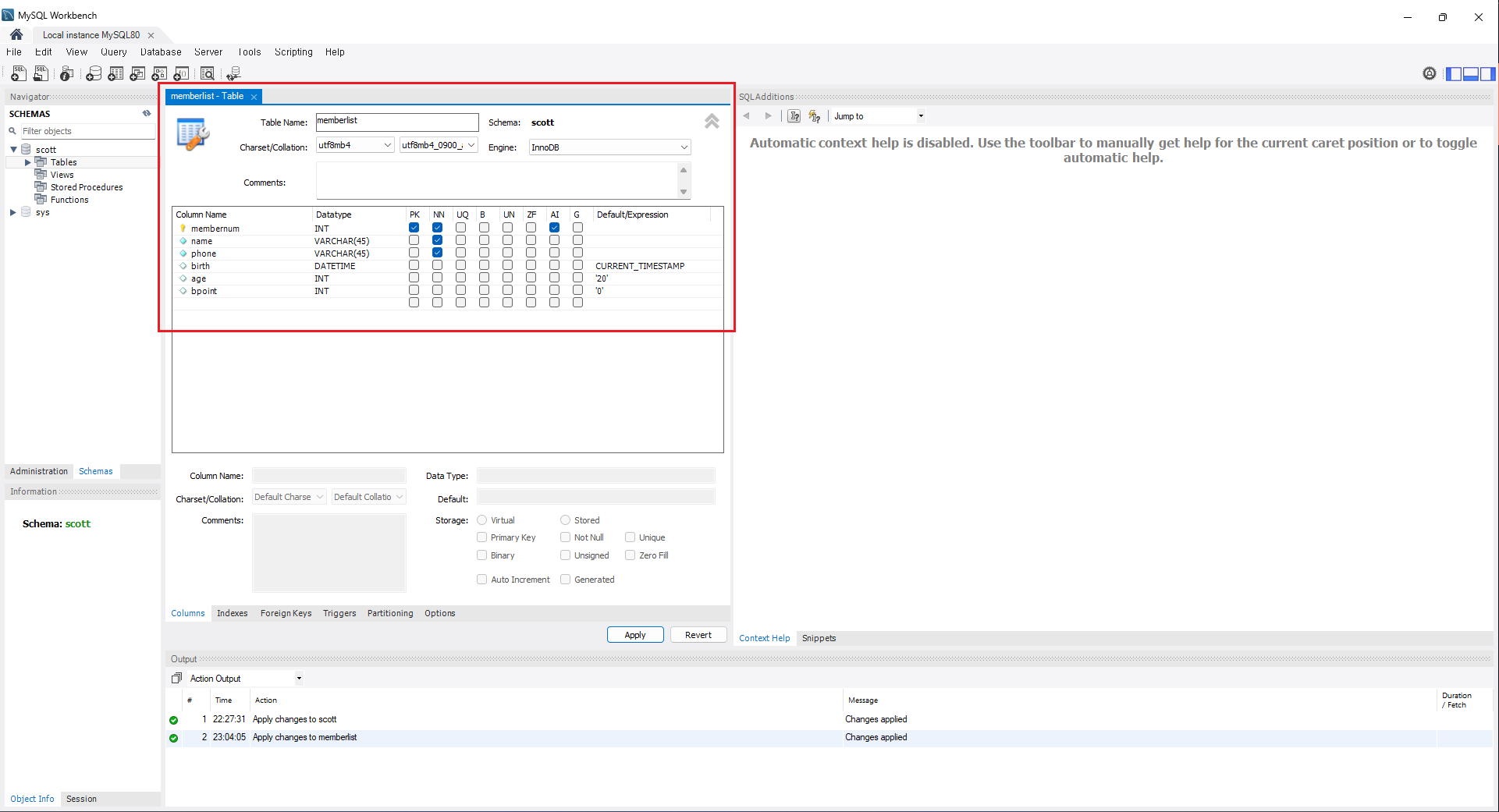Toggle the bottom output panel icon
Image resolution: width=1499 pixels, height=812 pixels.
pos(1470,73)
